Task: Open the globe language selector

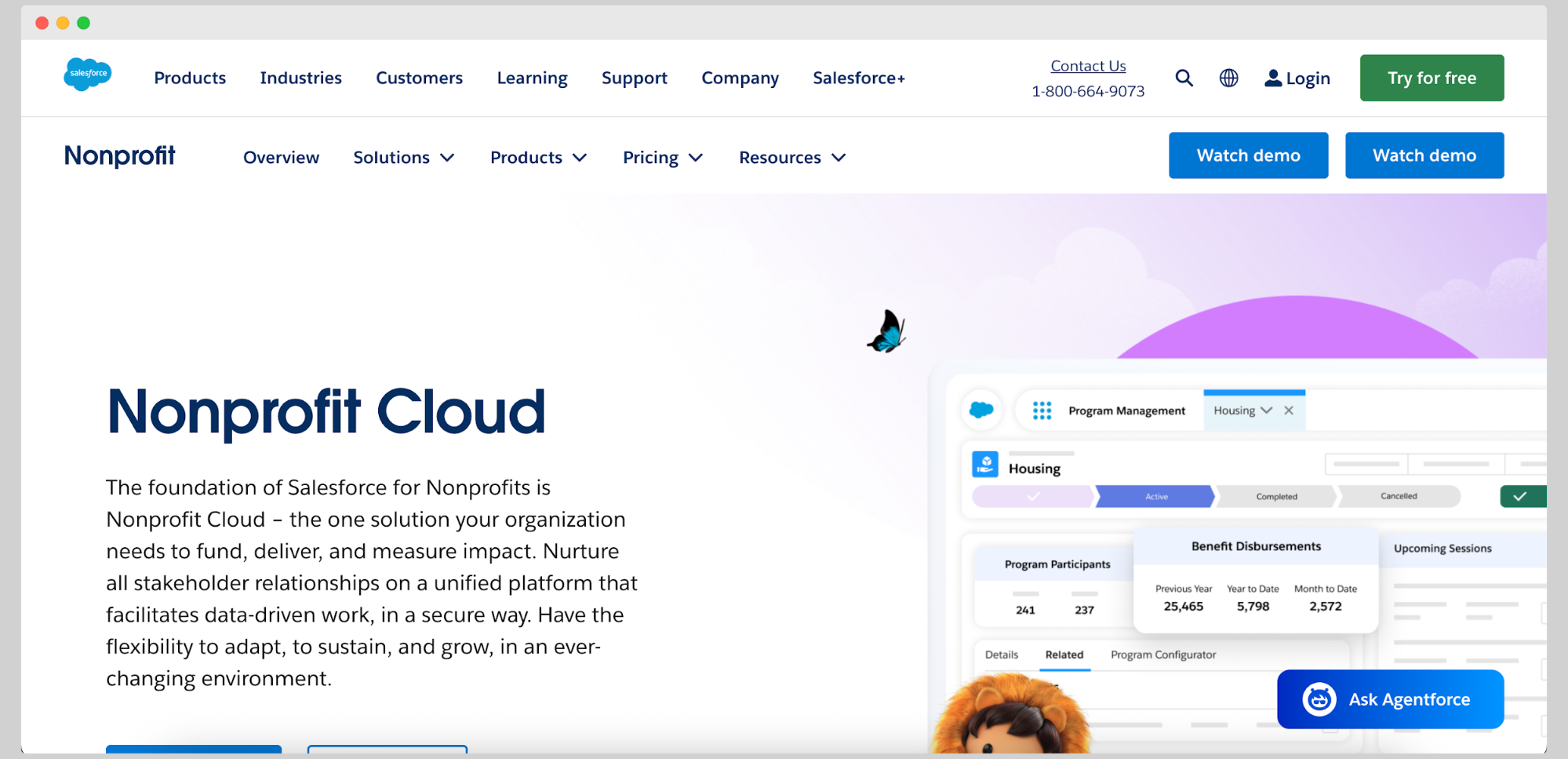Action: (x=1228, y=78)
